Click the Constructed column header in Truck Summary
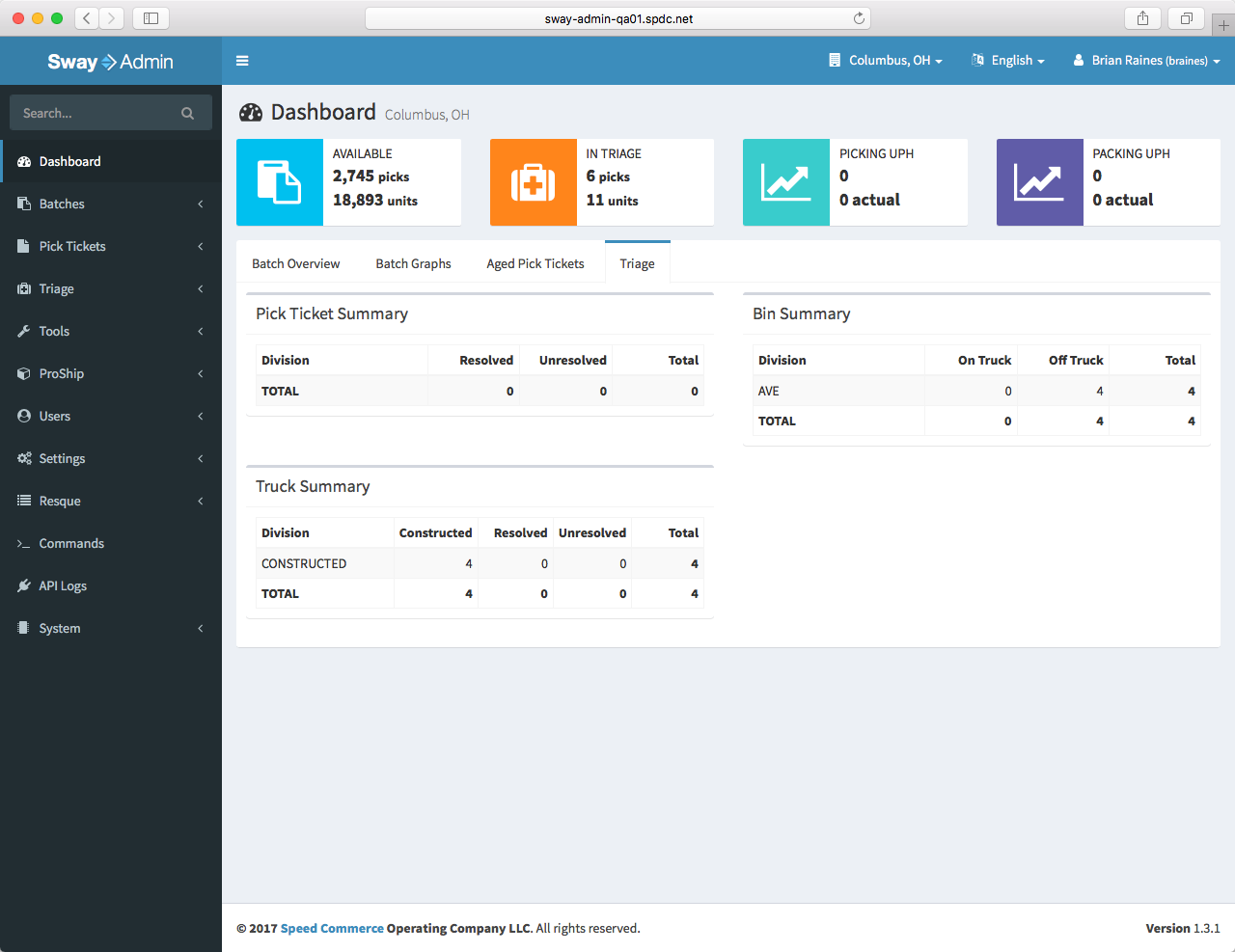Screen dimensions: 1235x952 coord(436,532)
